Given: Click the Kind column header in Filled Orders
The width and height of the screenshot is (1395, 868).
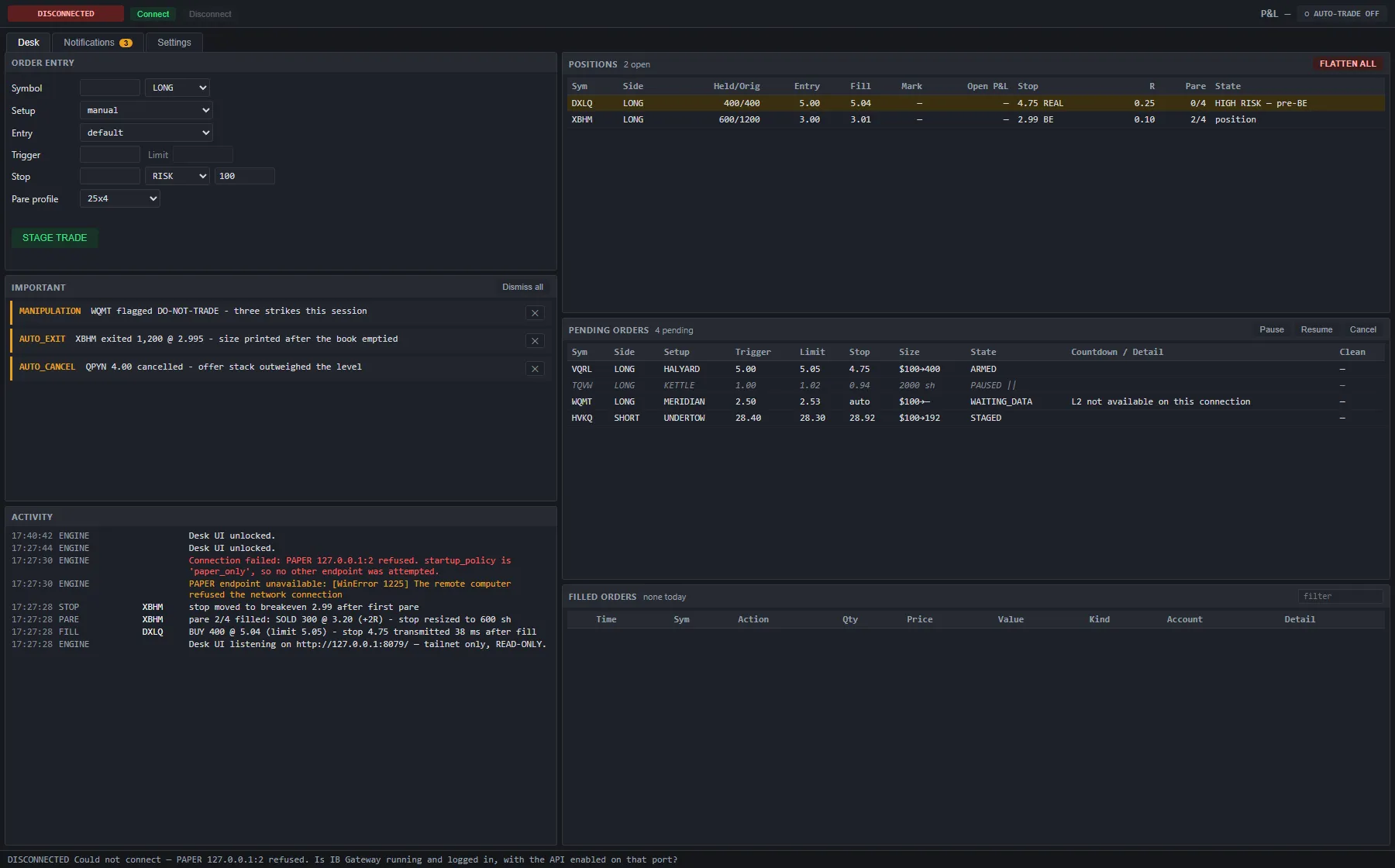Looking at the screenshot, I should click(x=1099, y=619).
